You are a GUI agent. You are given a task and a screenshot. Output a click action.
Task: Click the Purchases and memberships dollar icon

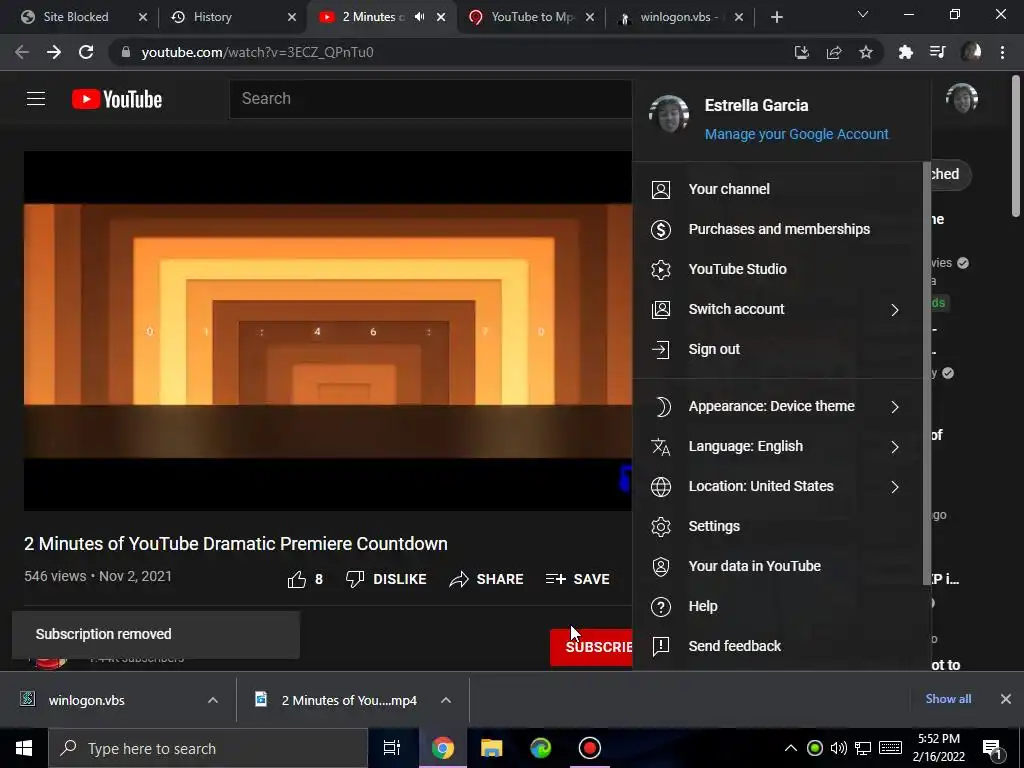coord(661,229)
